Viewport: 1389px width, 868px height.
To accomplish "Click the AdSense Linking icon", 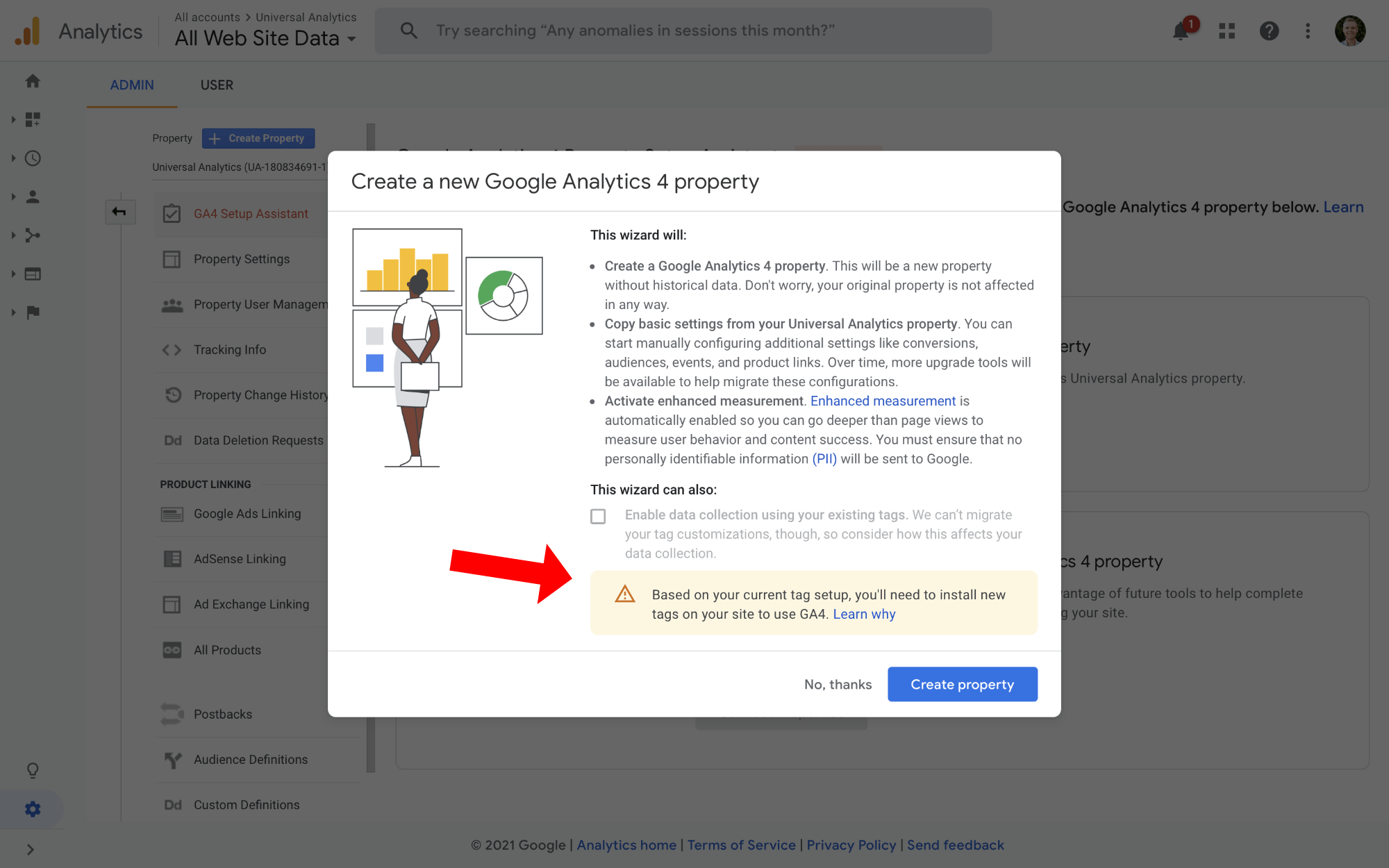I will point(172,559).
